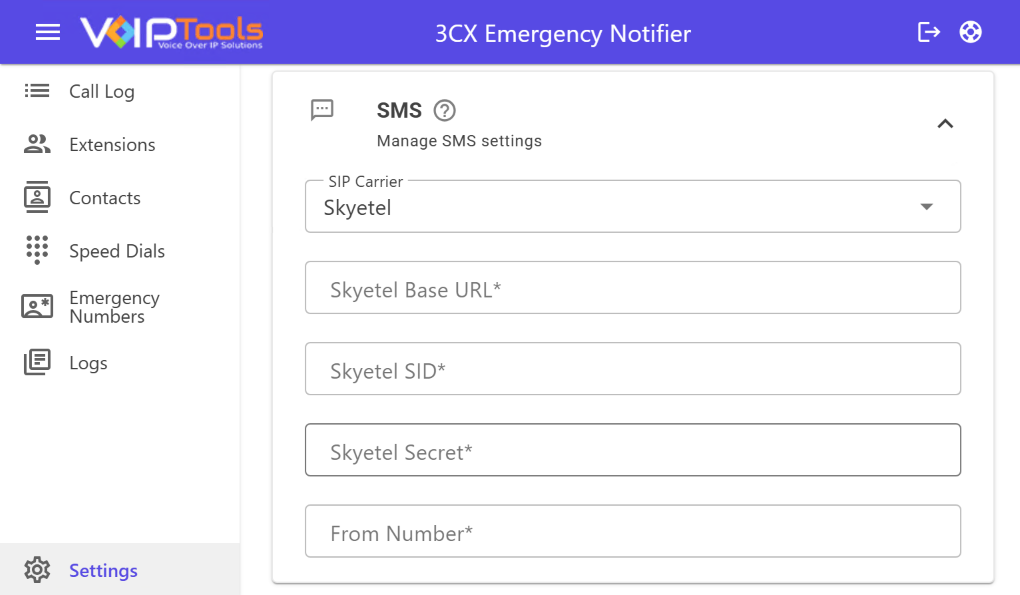Viewport: 1020px width, 595px height.
Task: Collapse the SMS settings panel
Action: (x=945, y=124)
